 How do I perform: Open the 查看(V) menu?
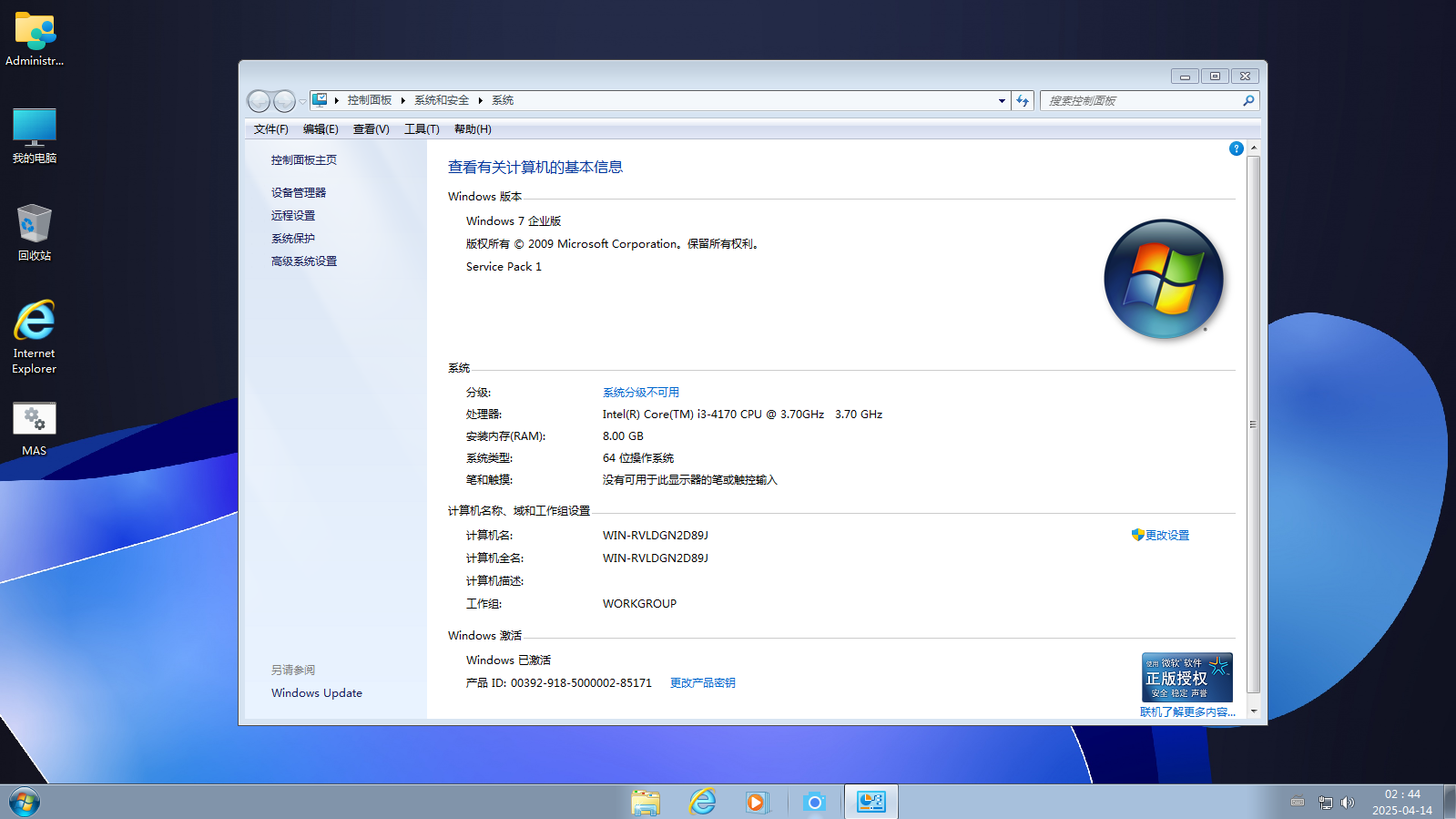372,129
